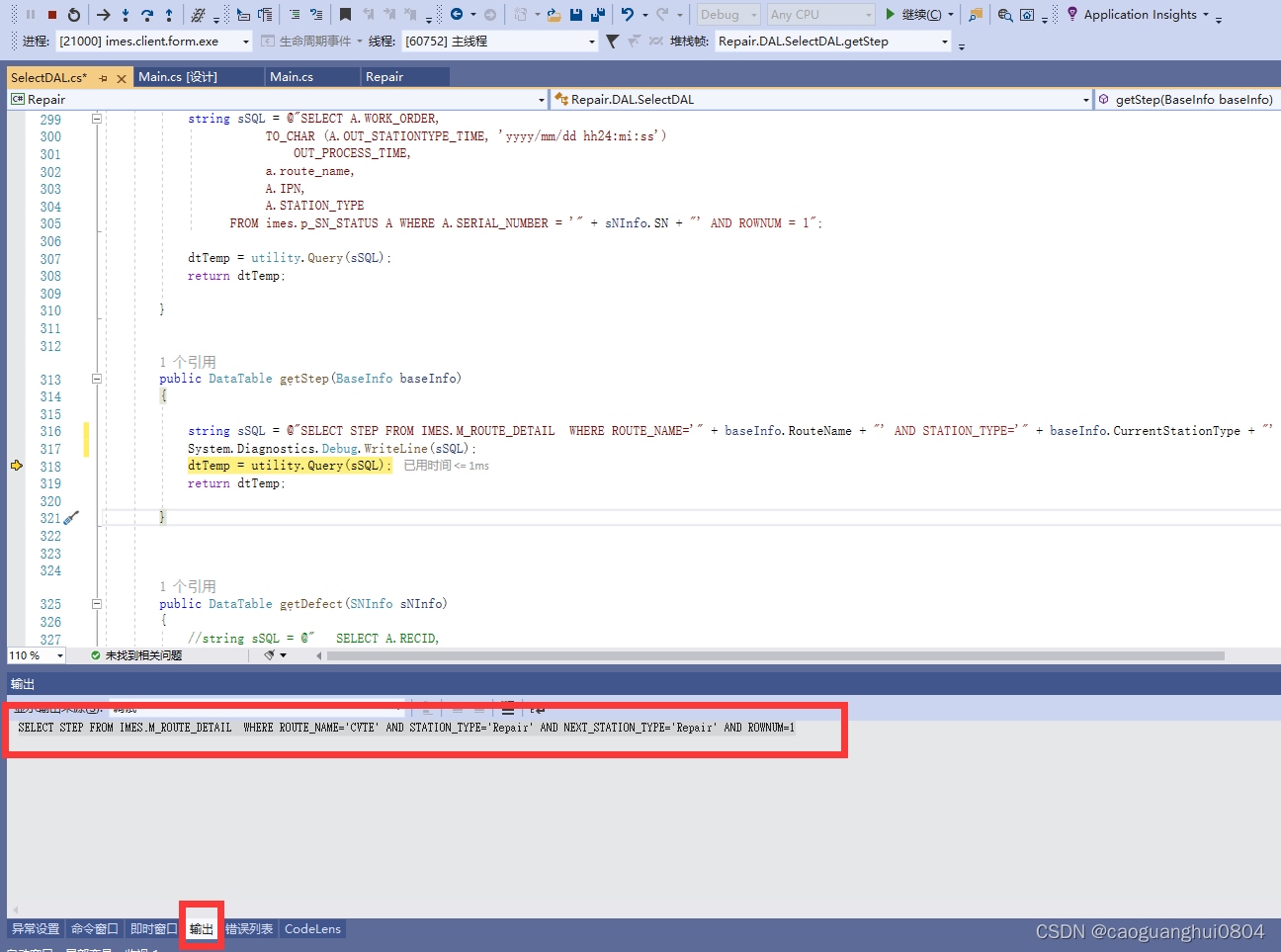Screen dimensions: 1281x952
Task: Open the process dropdown imes.client.form.exe
Action: coord(154,42)
